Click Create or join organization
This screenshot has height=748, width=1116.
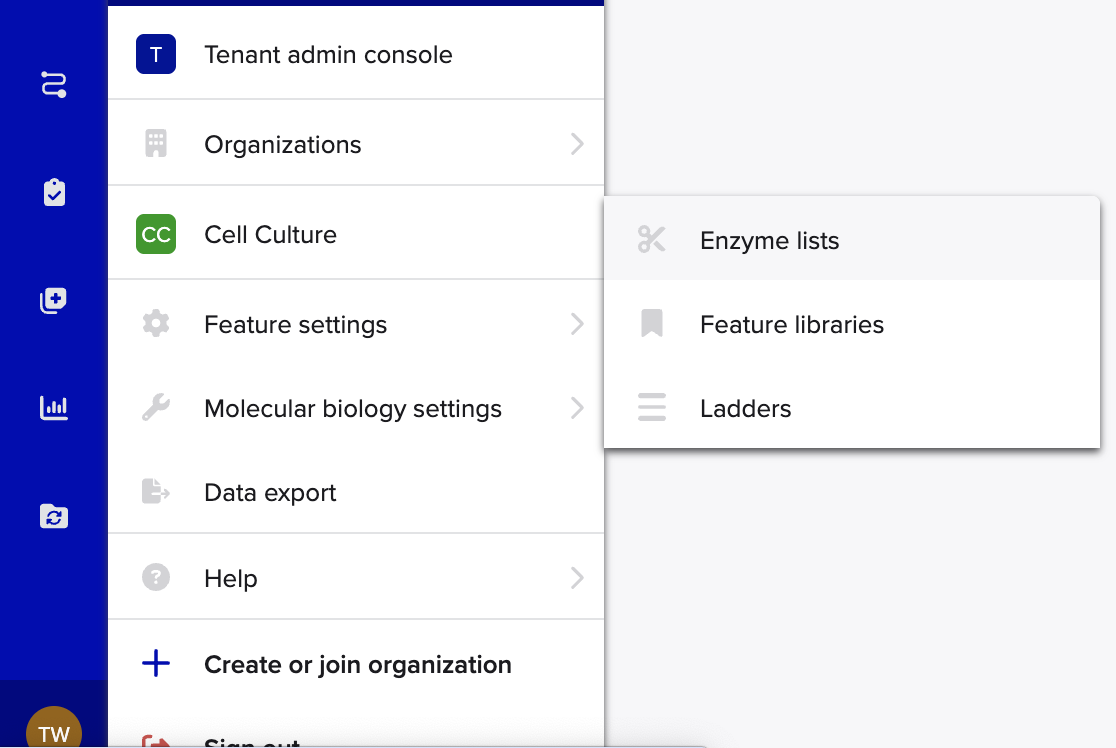357,665
